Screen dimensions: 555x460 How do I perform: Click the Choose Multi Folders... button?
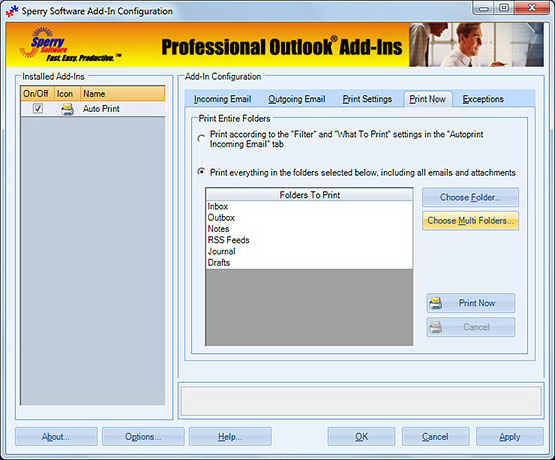point(470,221)
